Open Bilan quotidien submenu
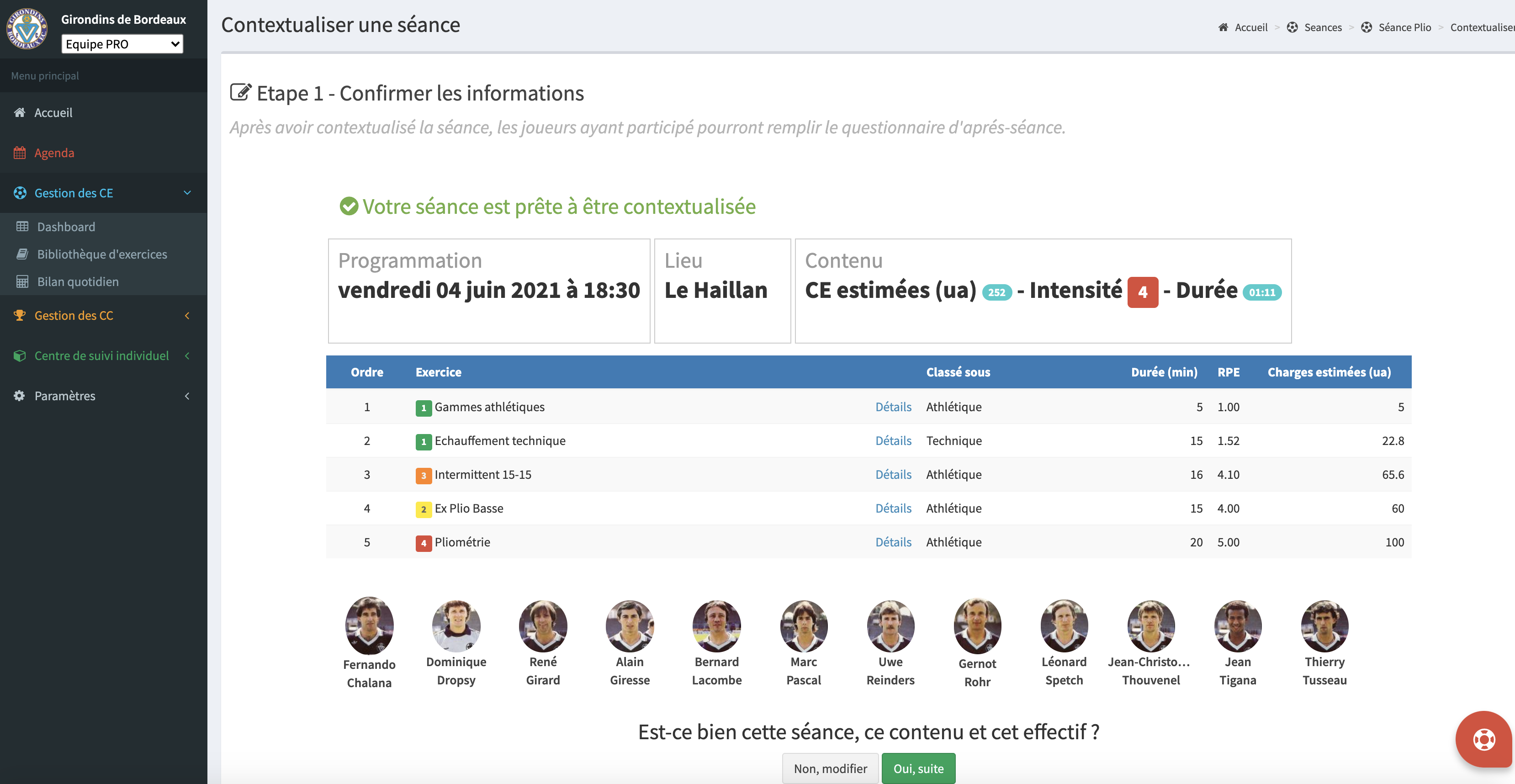This screenshot has width=1515, height=784. tap(78, 282)
